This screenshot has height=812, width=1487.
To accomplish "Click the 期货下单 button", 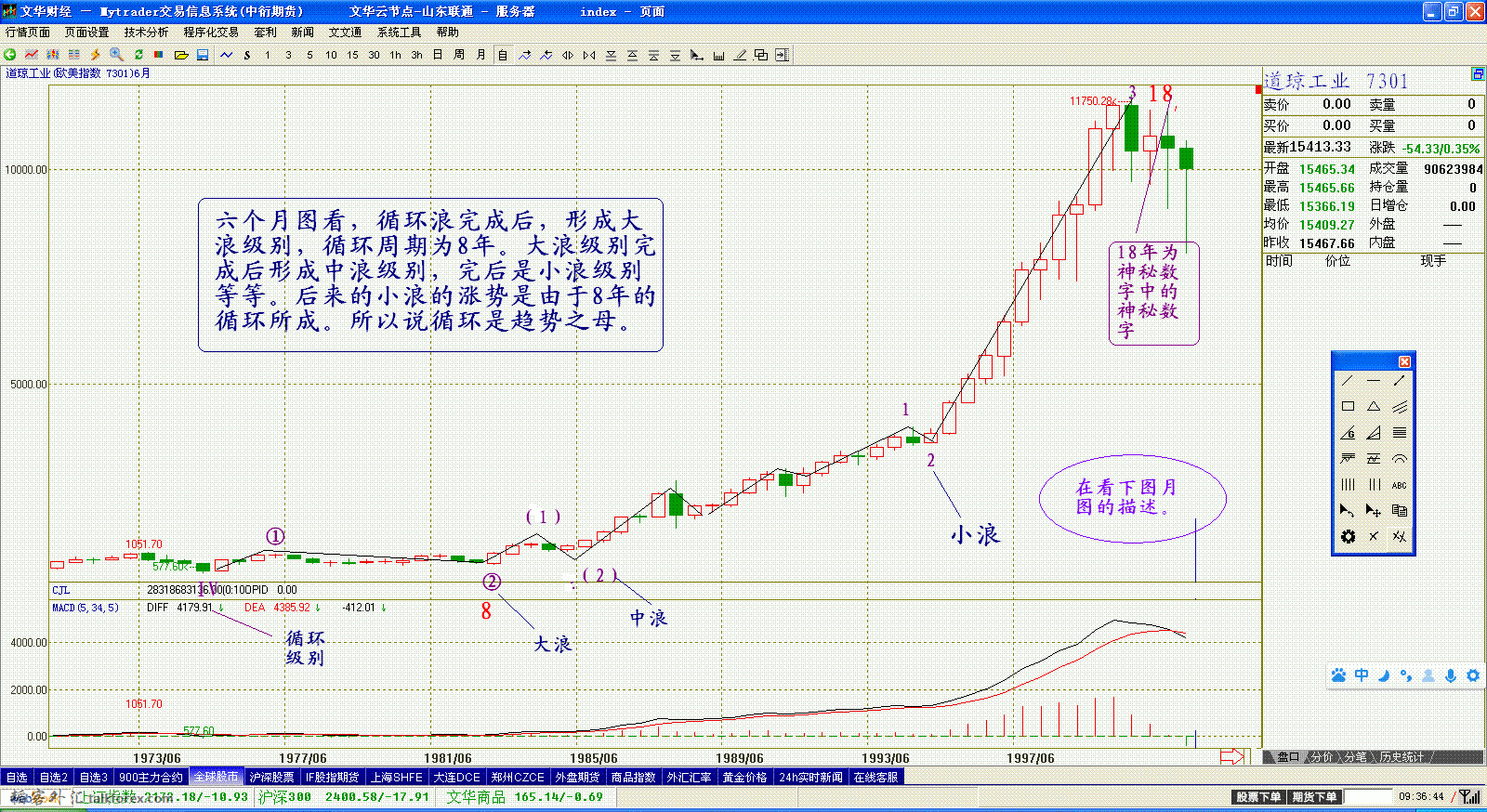I will click(x=1314, y=797).
